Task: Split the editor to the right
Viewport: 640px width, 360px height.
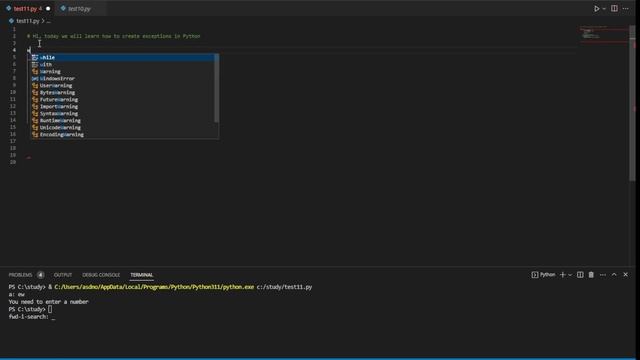Action: click(x=614, y=9)
